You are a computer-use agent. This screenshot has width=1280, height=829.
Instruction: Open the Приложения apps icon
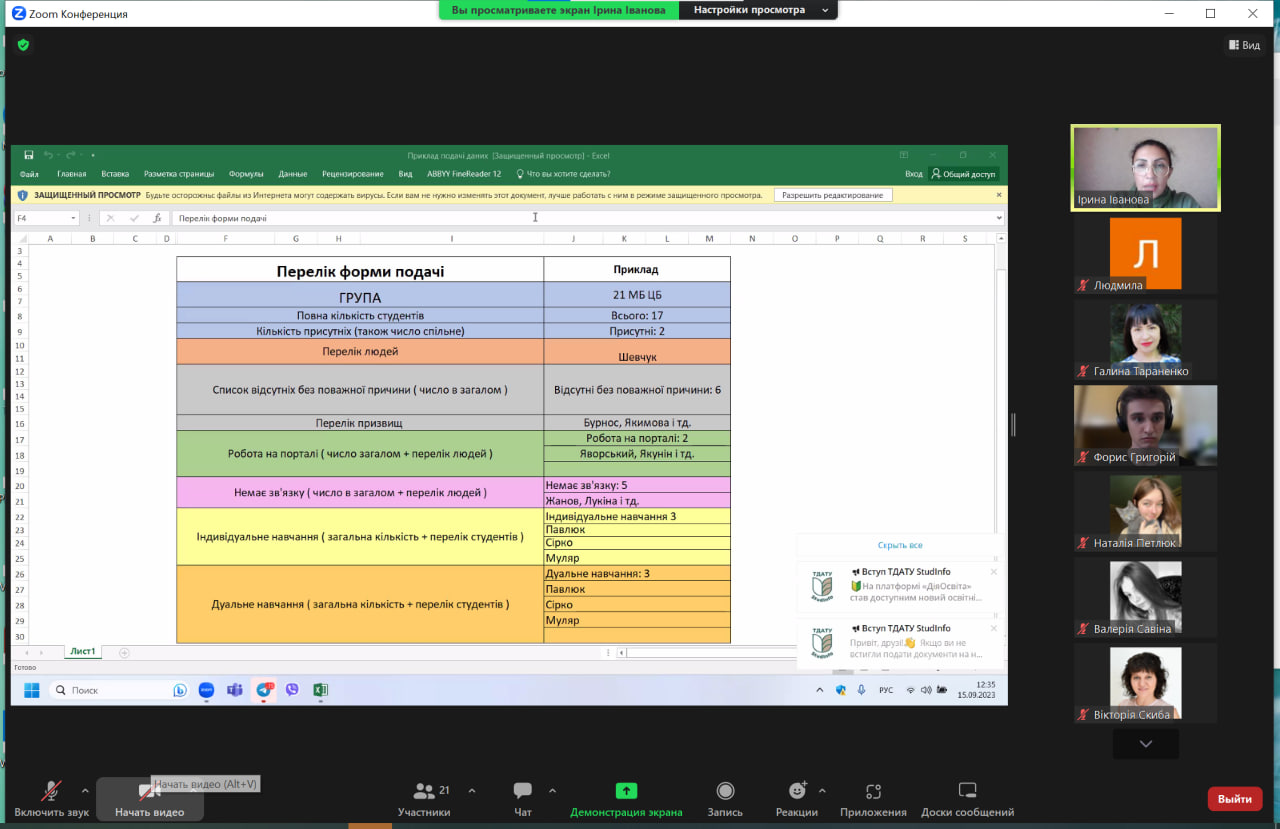click(873, 792)
